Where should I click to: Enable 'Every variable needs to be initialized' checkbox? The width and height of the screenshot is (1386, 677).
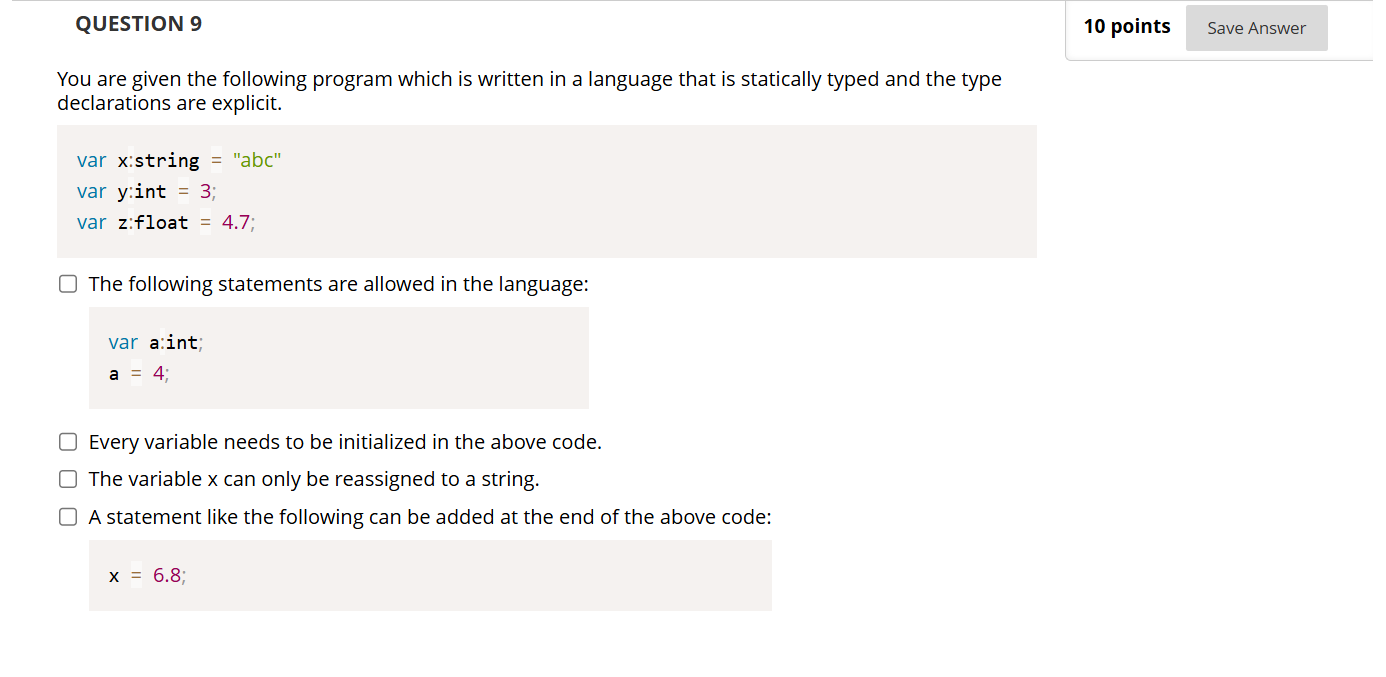(x=67, y=441)
